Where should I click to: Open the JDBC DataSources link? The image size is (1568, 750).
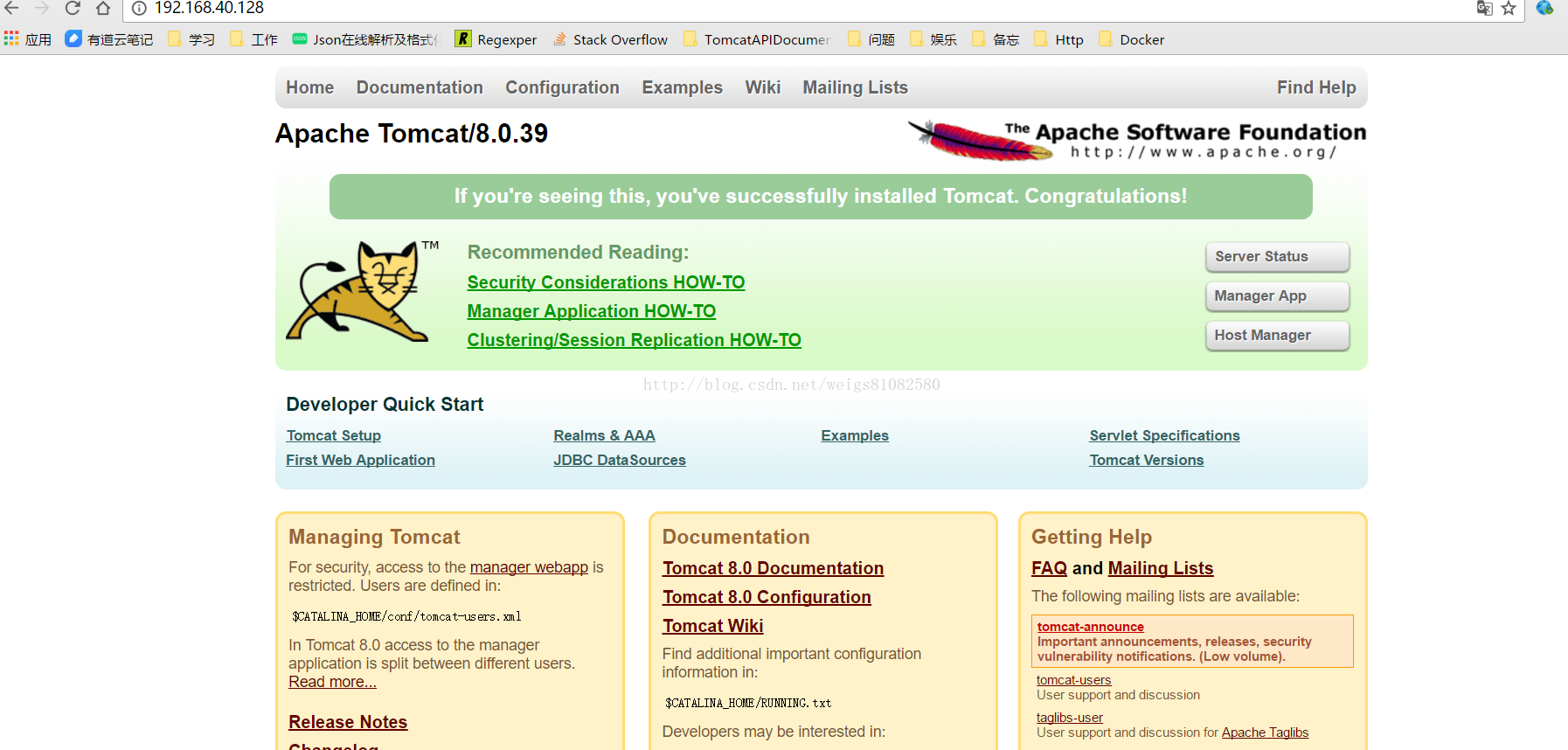click(x=620, y=460)
